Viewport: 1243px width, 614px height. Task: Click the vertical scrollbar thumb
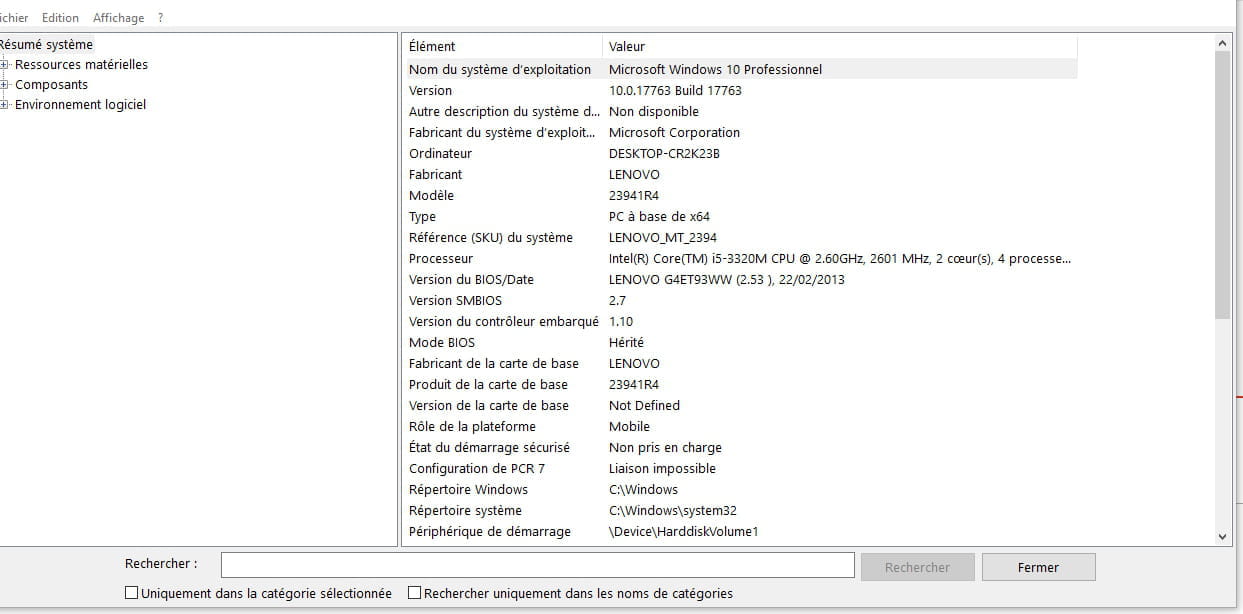click(1223, 185)
